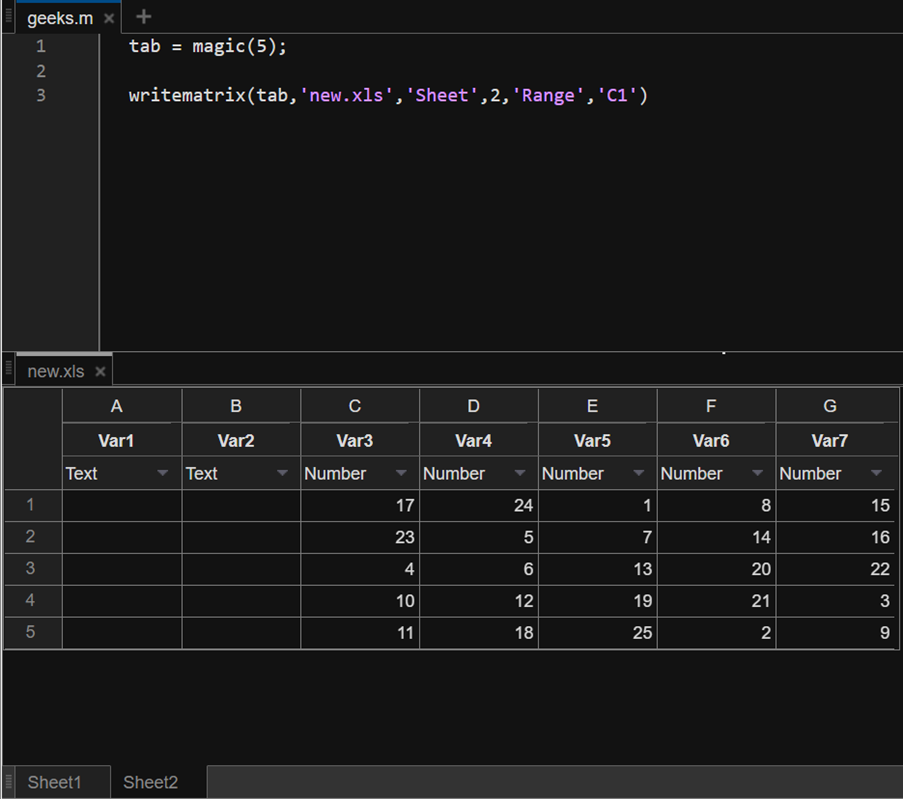Click line number 3 in editor gutter
This screenshot has height=799, width=903.
[x=40, y=96]
